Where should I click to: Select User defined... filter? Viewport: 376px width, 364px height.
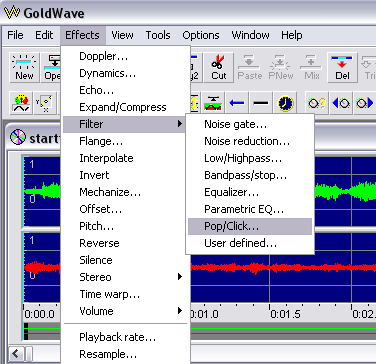(250, 243)
